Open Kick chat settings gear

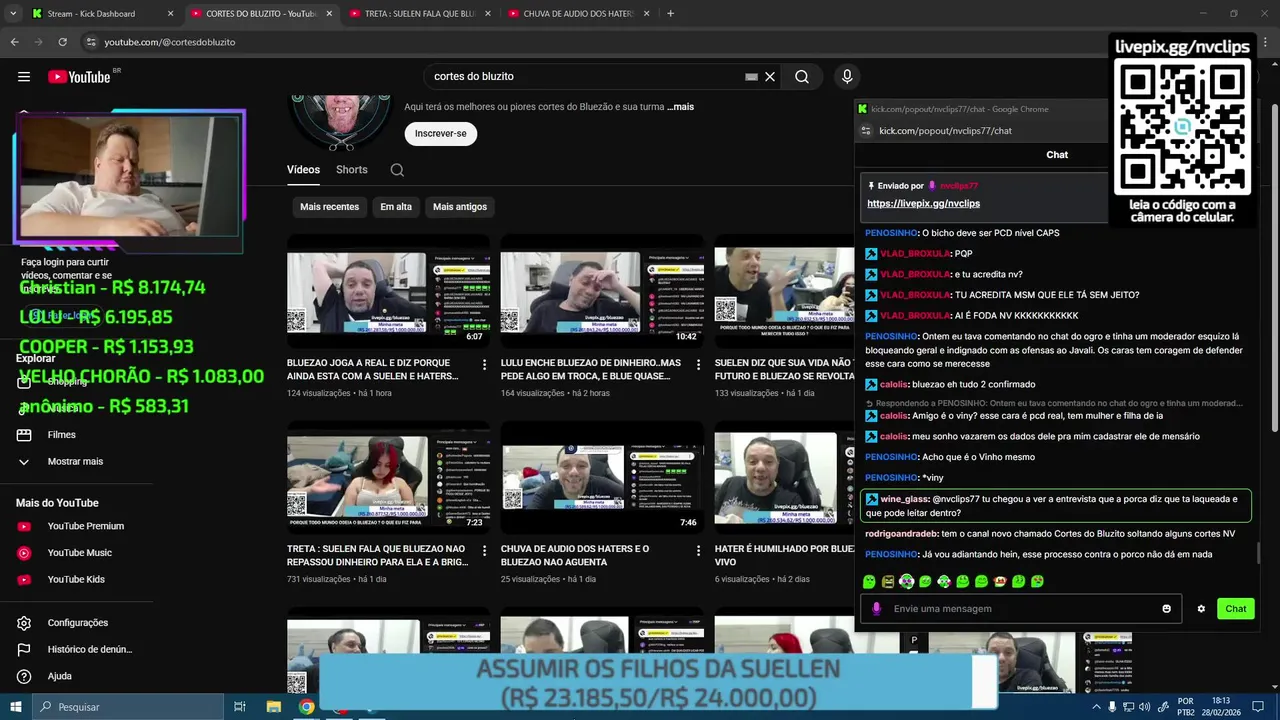(x=1201, y=609)
